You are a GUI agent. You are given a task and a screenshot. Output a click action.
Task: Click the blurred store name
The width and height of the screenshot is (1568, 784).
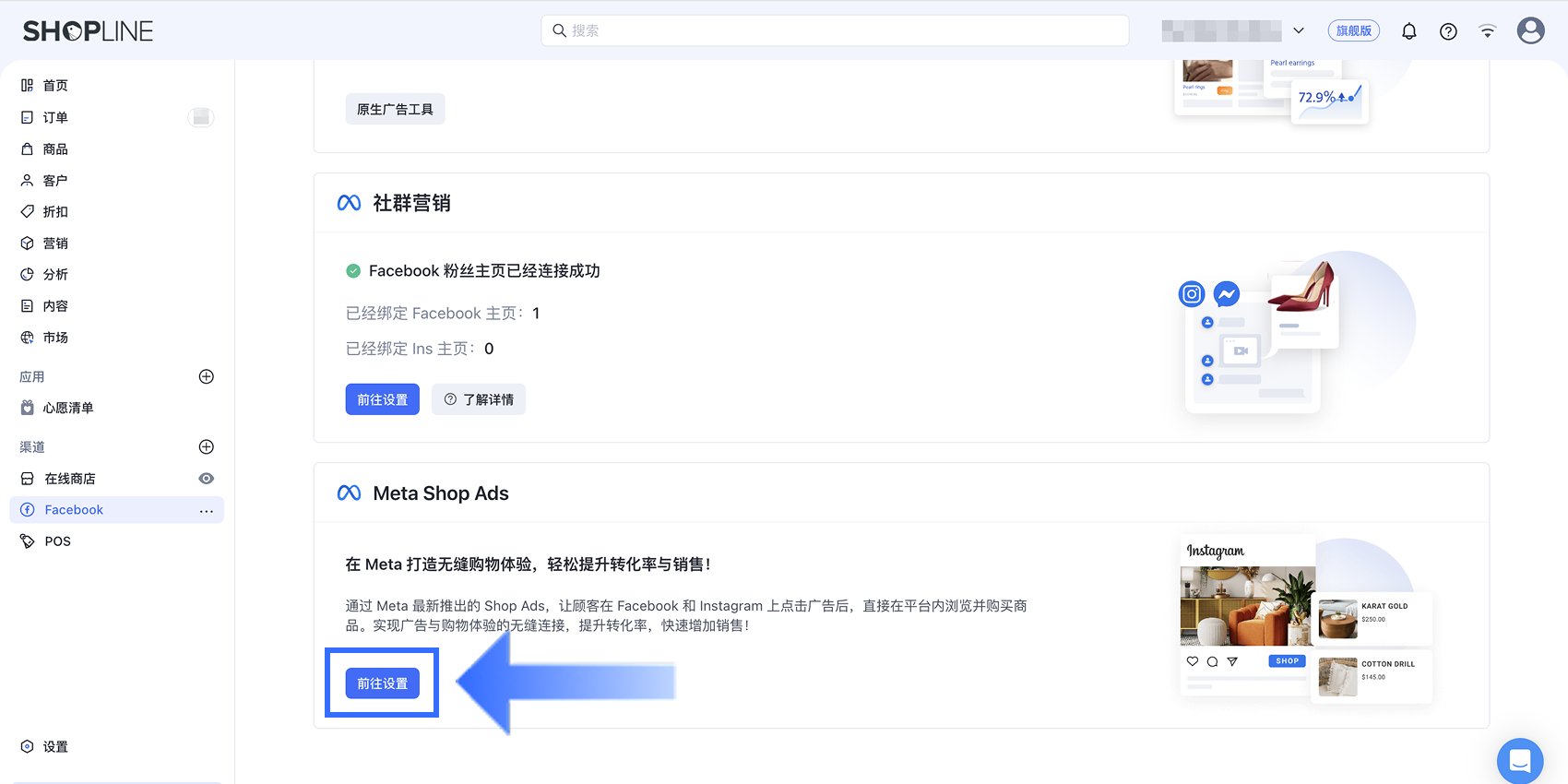pyautogui.click(x=1221, y=30)
